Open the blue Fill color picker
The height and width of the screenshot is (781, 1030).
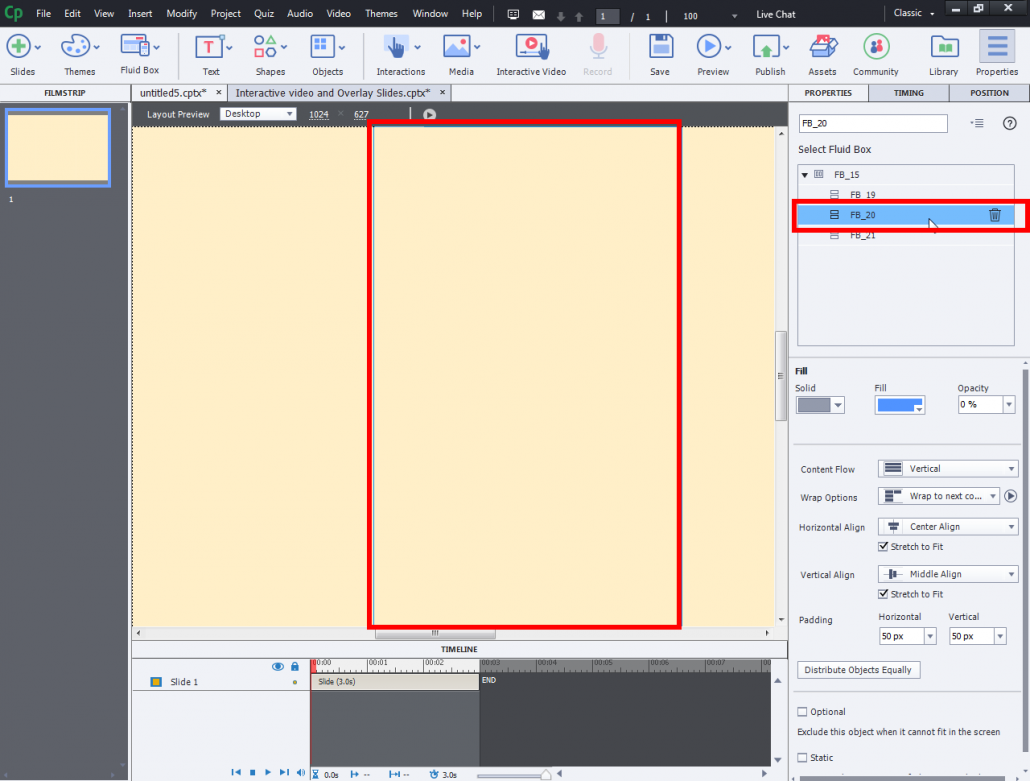coord(899,404)
